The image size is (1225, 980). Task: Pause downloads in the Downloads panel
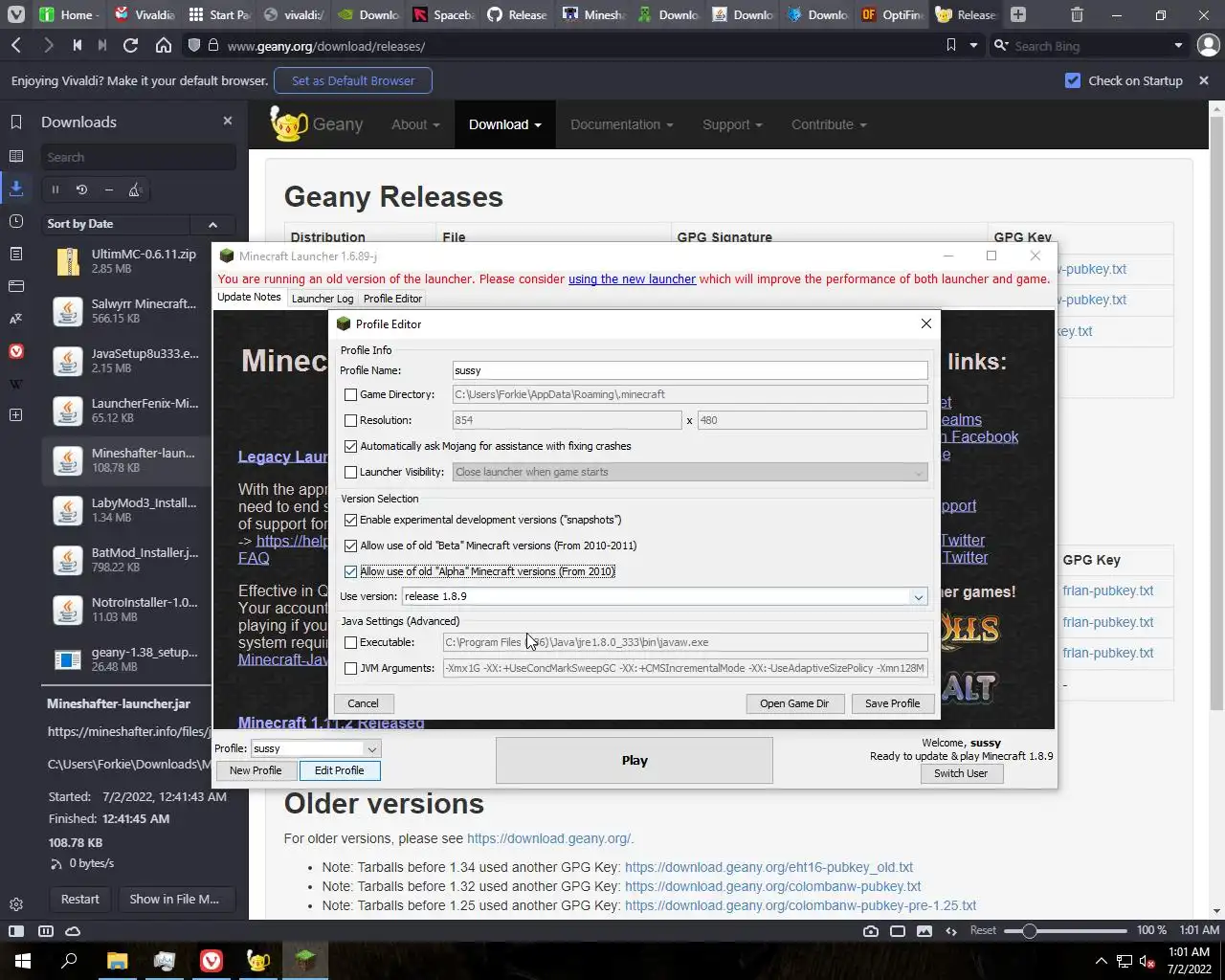click(56, 189)
